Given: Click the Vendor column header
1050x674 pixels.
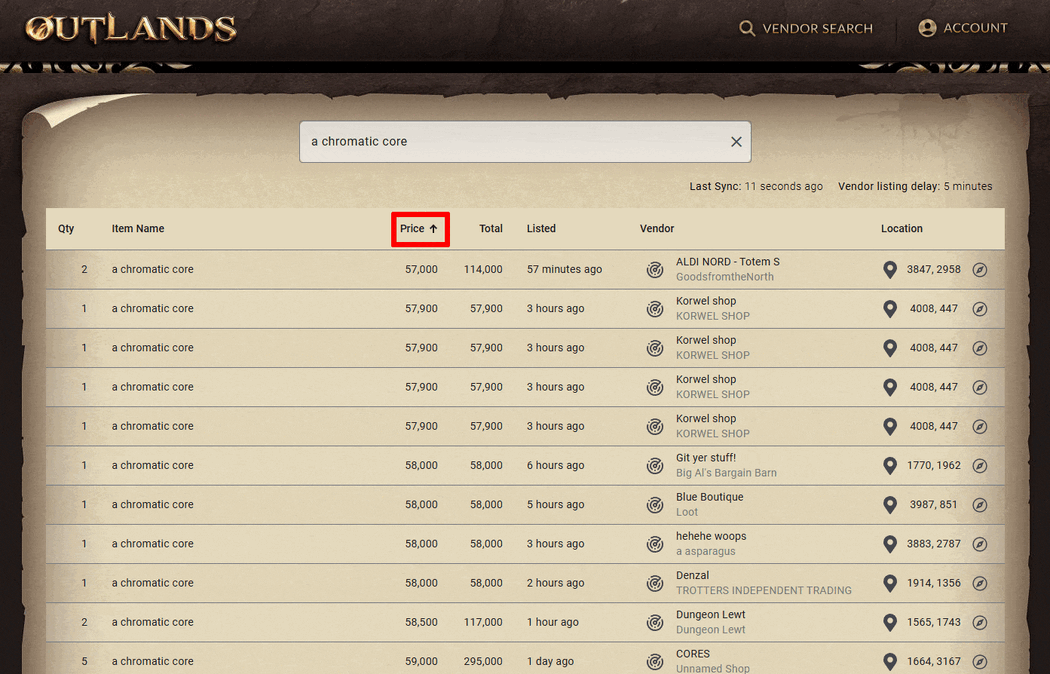Looking at the screenshot, I should (x=656, y=229).
